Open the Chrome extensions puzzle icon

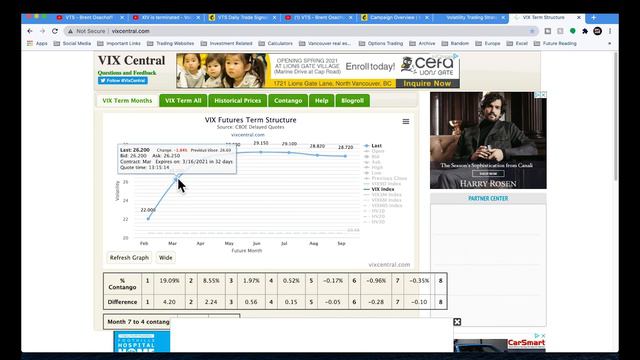click(585, 31)
